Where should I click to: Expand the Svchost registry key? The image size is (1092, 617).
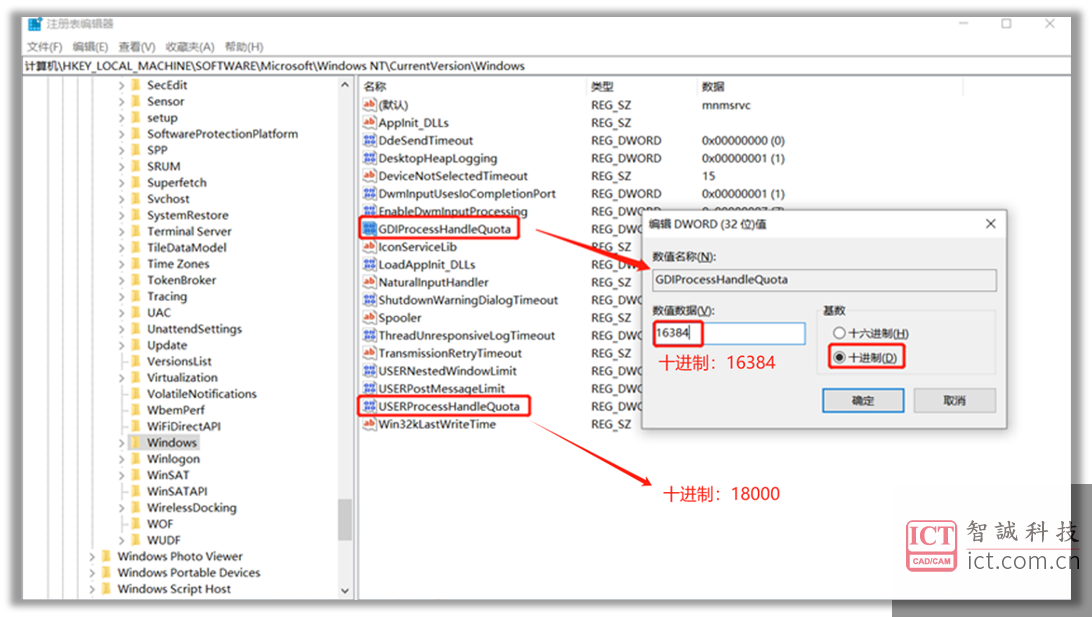click(123, 198)
